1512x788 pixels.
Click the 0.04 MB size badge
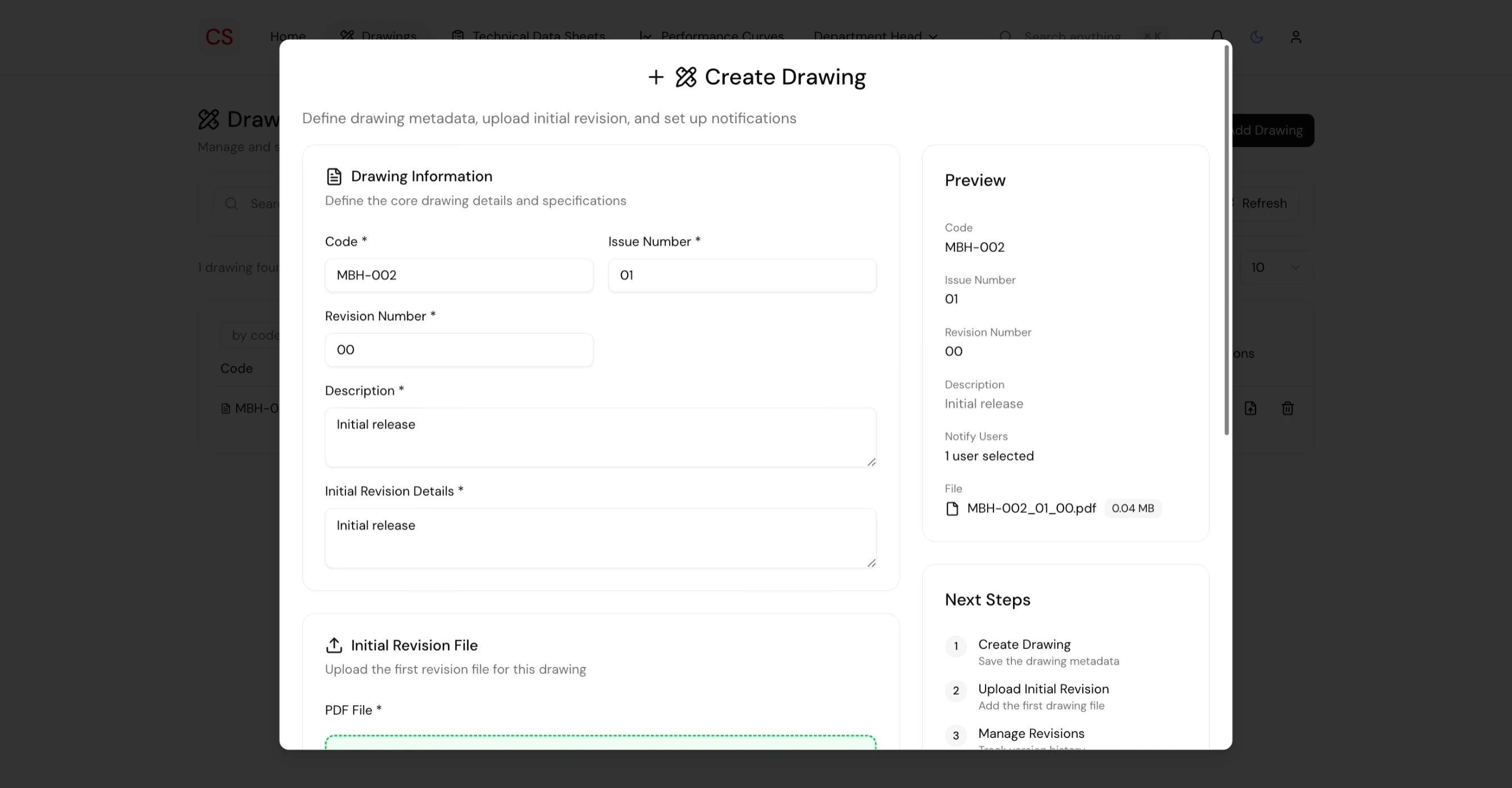tap(1132, 508)
